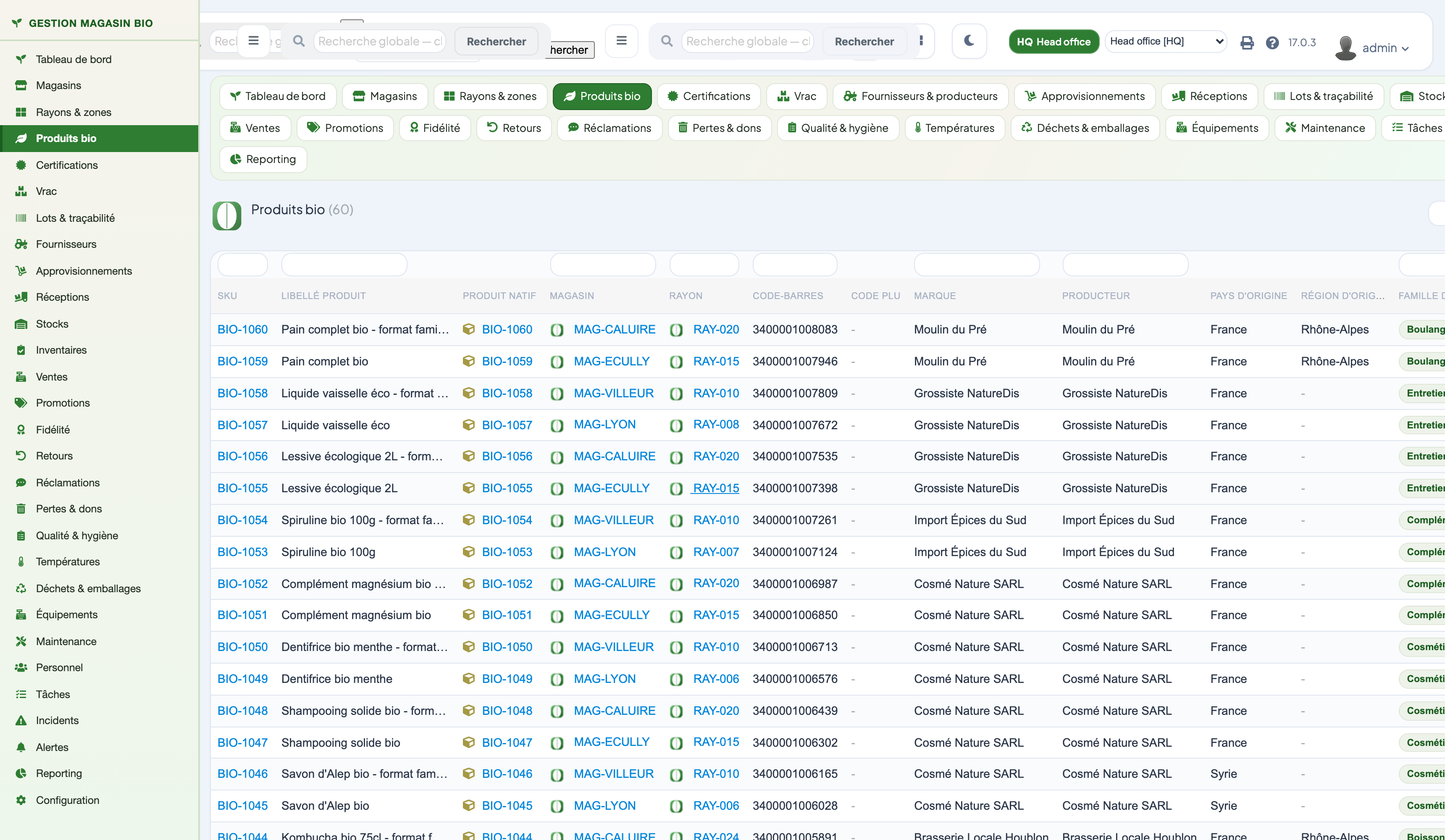Open the Reporting tab in top navigation
The width and height of the screenshot is (1445, 840).
pyautogui.click(x=263, y=159)
